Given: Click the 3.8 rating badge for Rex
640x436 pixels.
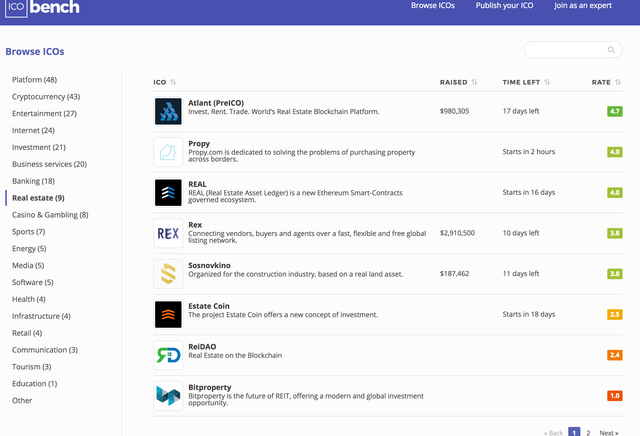Looking at the screenshot, I should (x=615, y=233).
